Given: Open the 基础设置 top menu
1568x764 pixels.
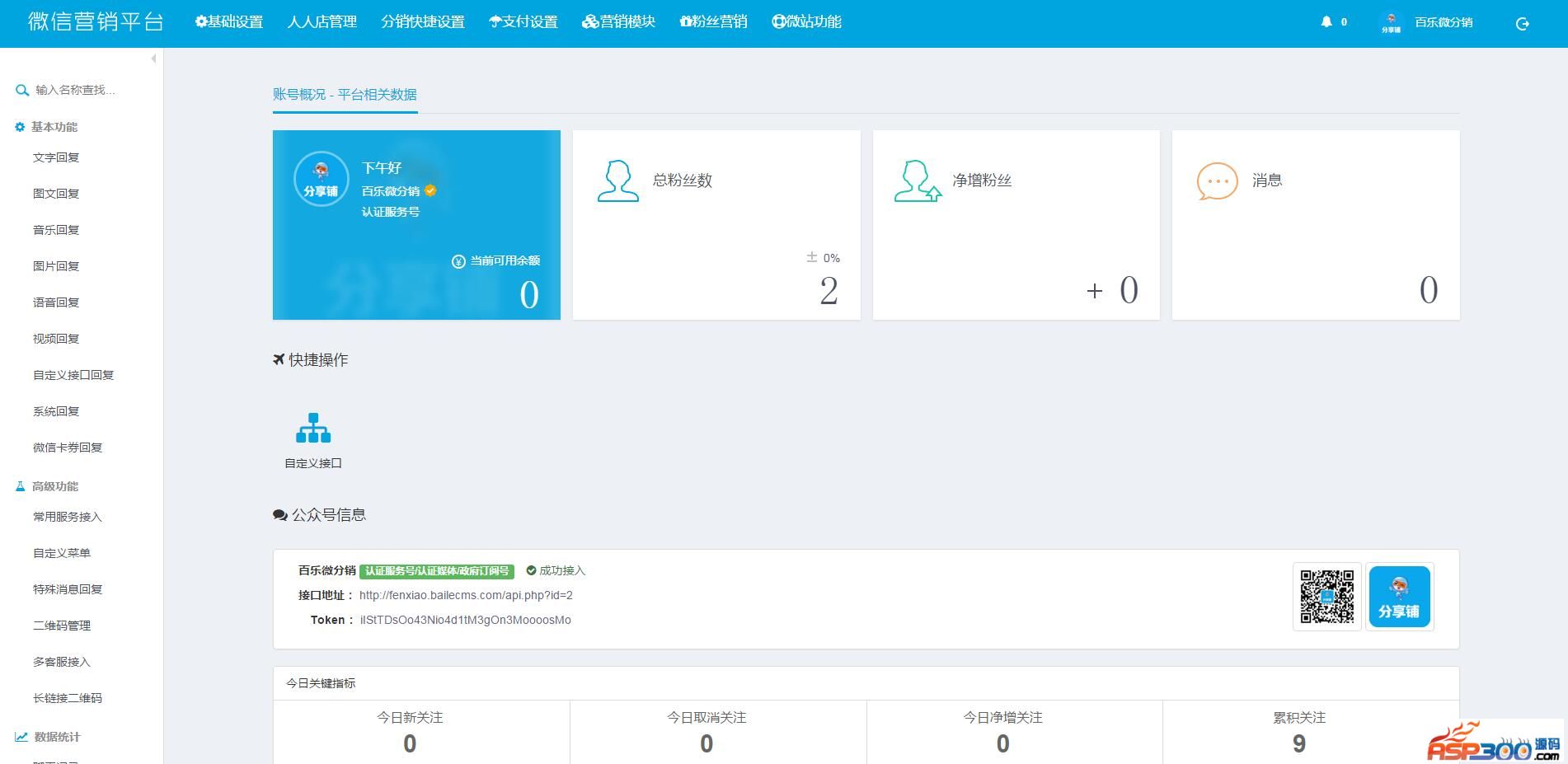Looking at the screenshot, I should (x=229, y=22).
